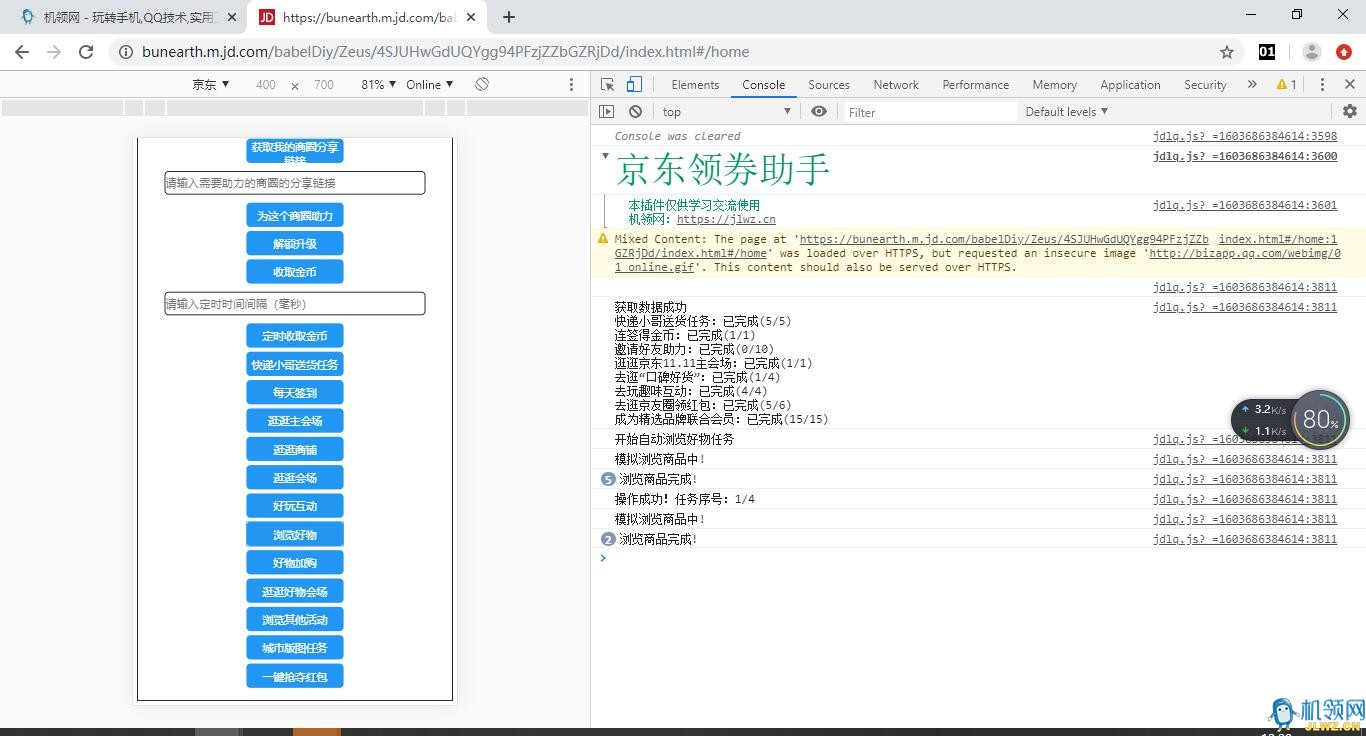The width and height of the screenshot is (1366, 736).
Task: Switch to the Network tab
Action: (x=896, y=85)
